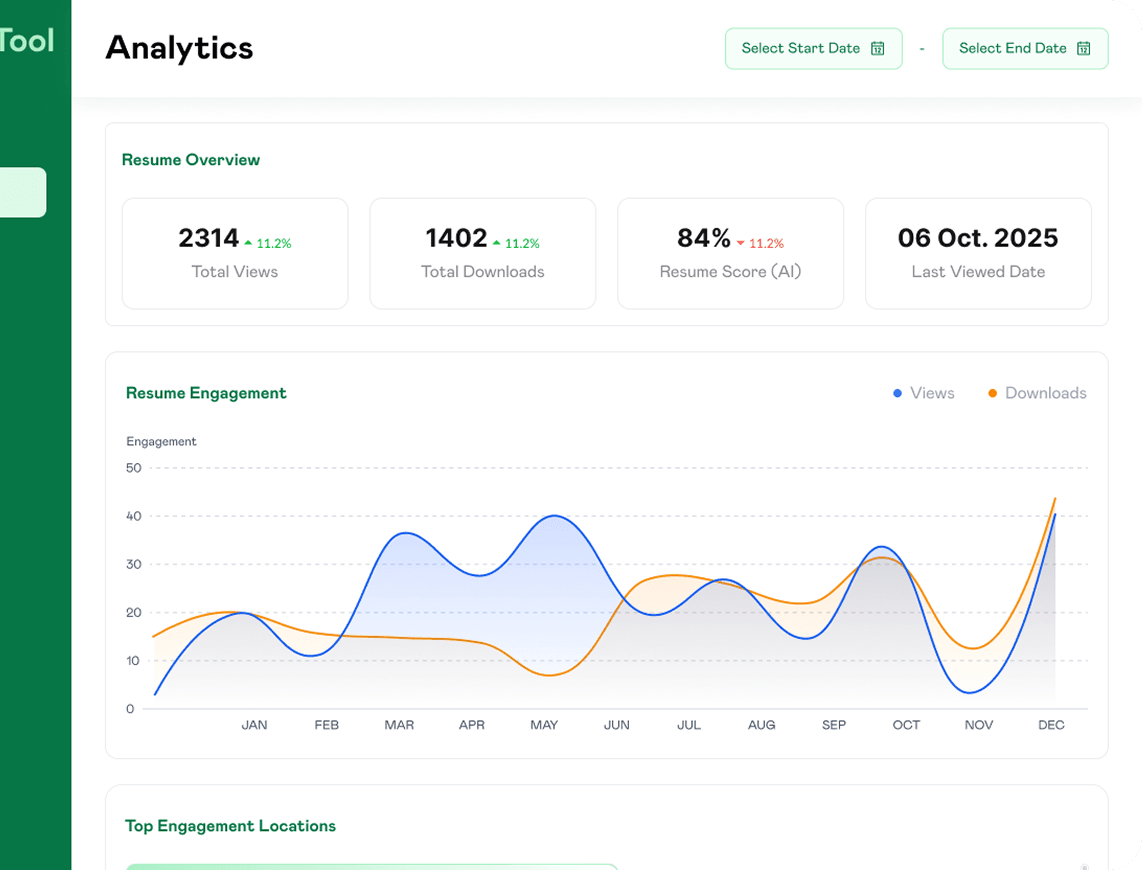Click the 30 y-axis value

click(x=133, y=564)
